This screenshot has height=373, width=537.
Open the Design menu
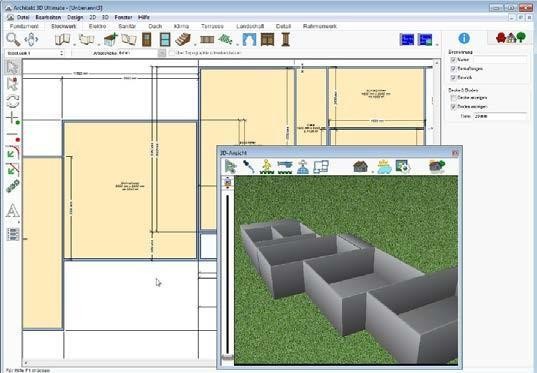(x=75, y=17)
